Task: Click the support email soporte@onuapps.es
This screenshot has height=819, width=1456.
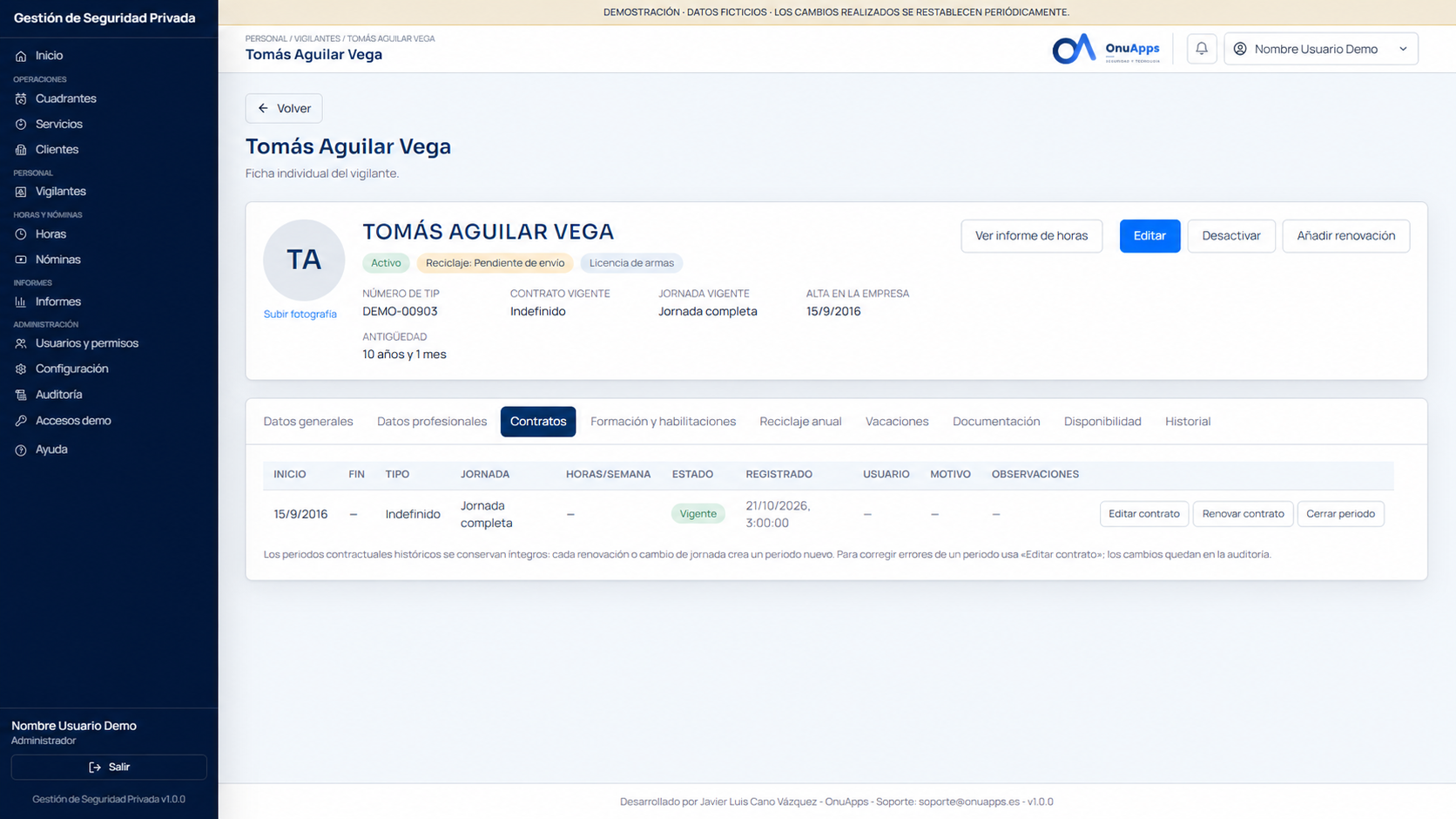Action: (968, 802)
